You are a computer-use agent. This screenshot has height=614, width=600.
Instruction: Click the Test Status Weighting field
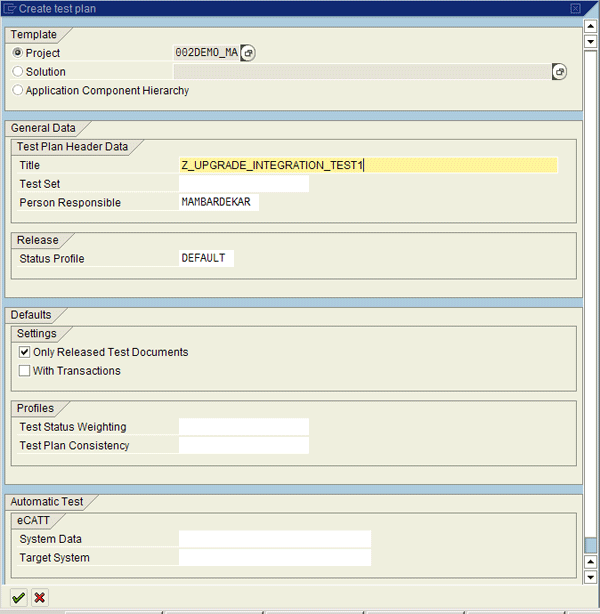click(243, 427)
